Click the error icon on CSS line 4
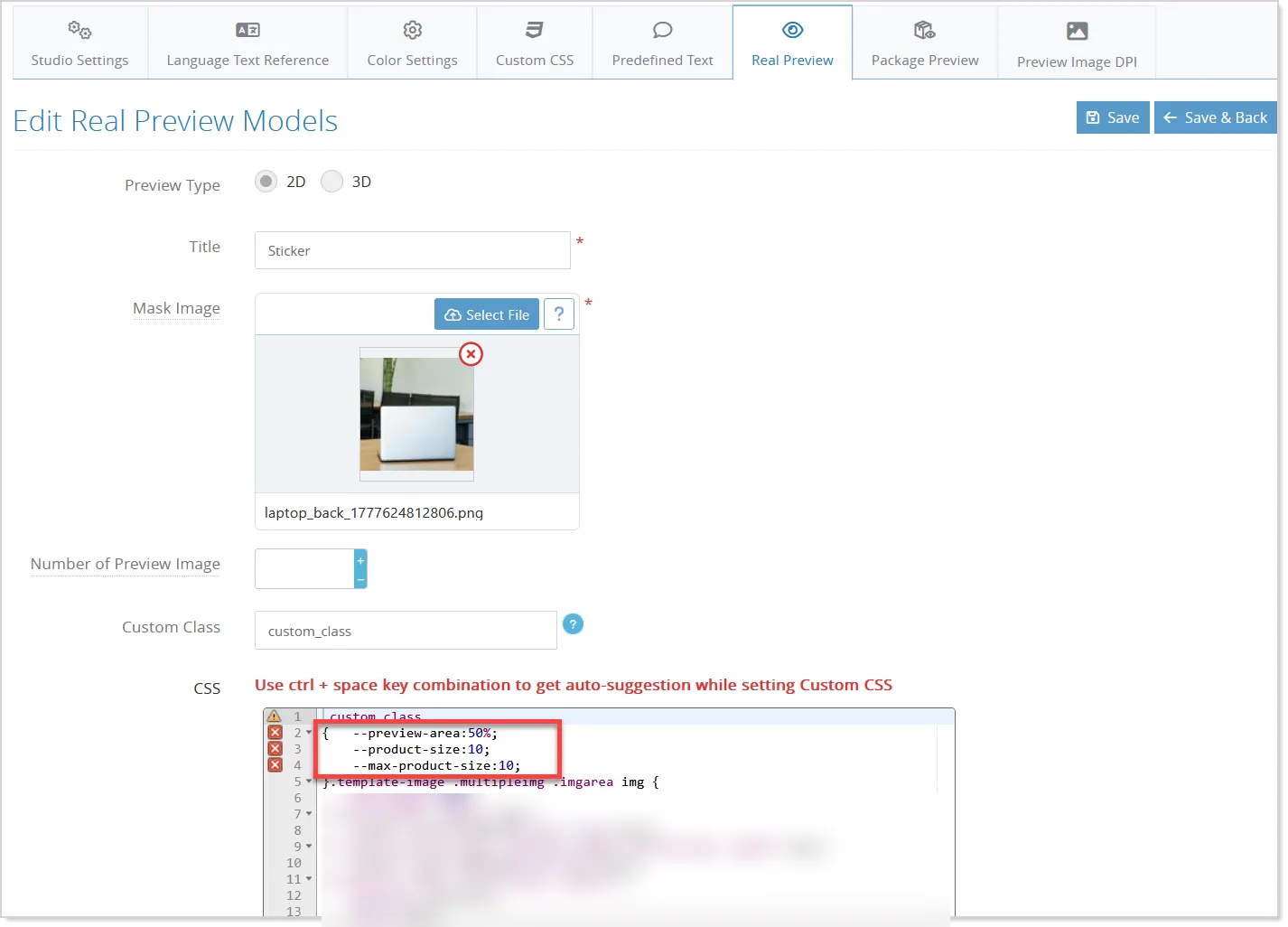Image resolution: width=1288 pixels, height=927 pixels. pyautogui.click(x=275, y=765)
